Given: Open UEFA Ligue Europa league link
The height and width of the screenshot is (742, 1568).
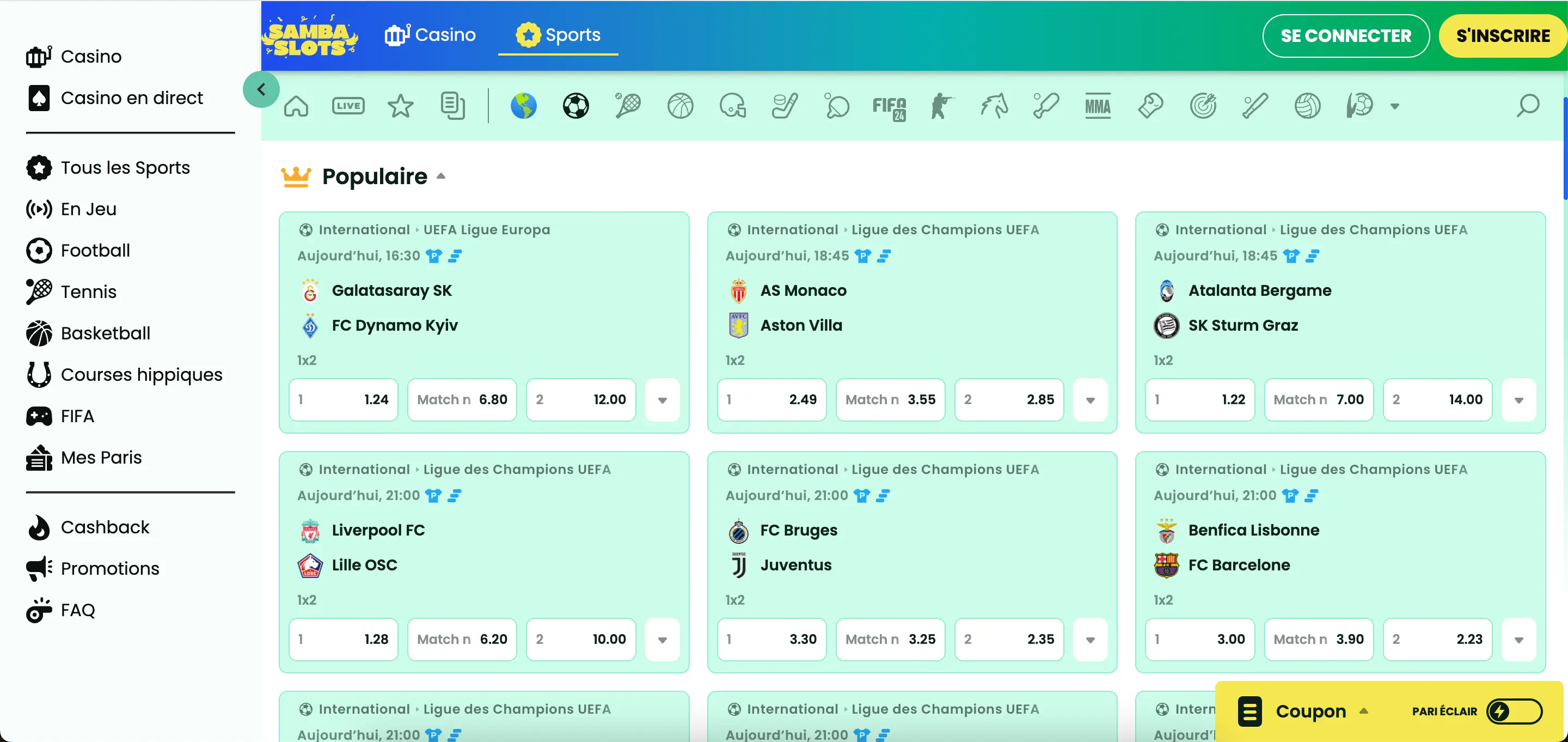Looking at the screenshot, I should [x=487, y=230].
